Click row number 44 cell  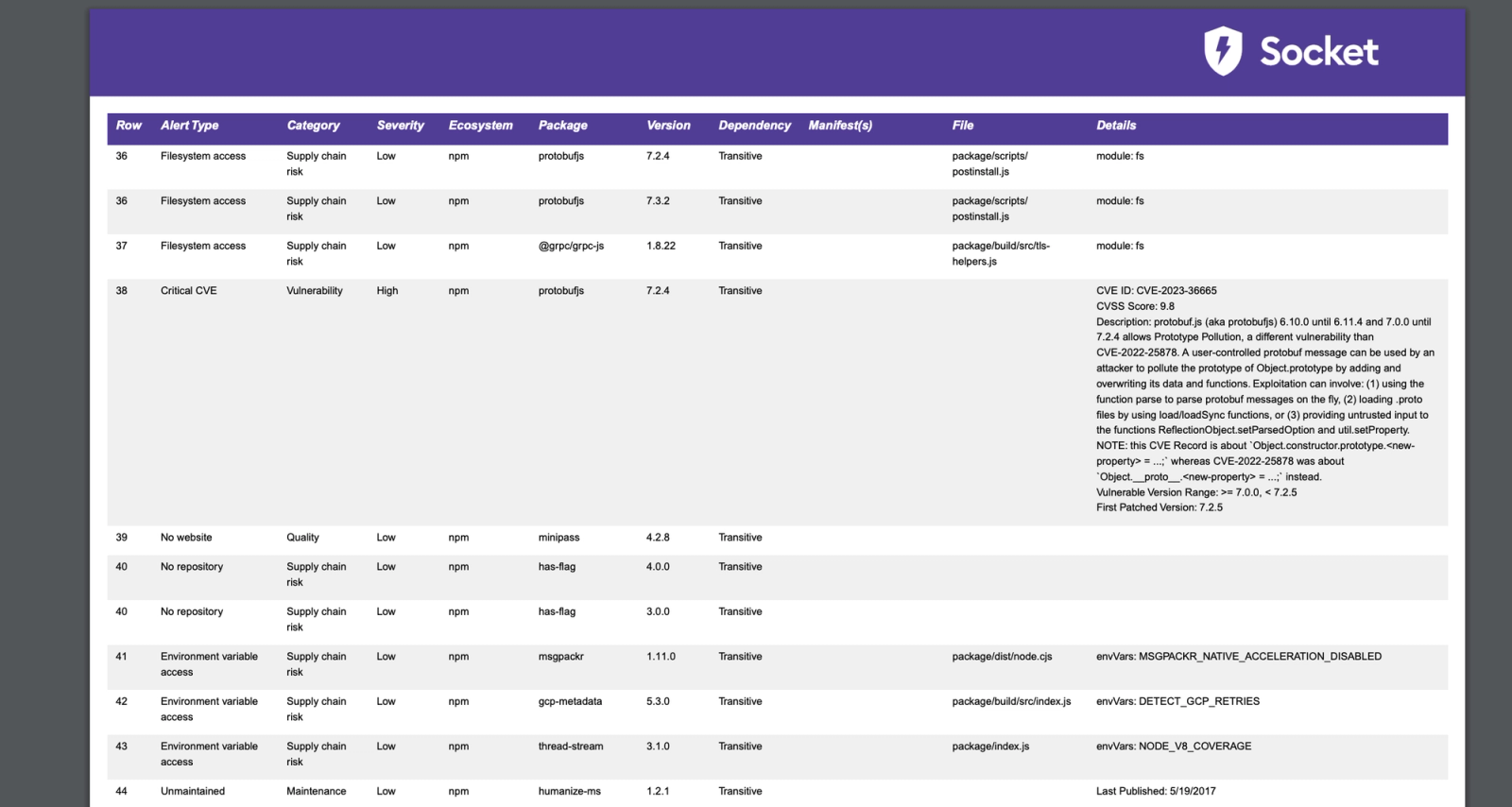[x=121, y=791]
